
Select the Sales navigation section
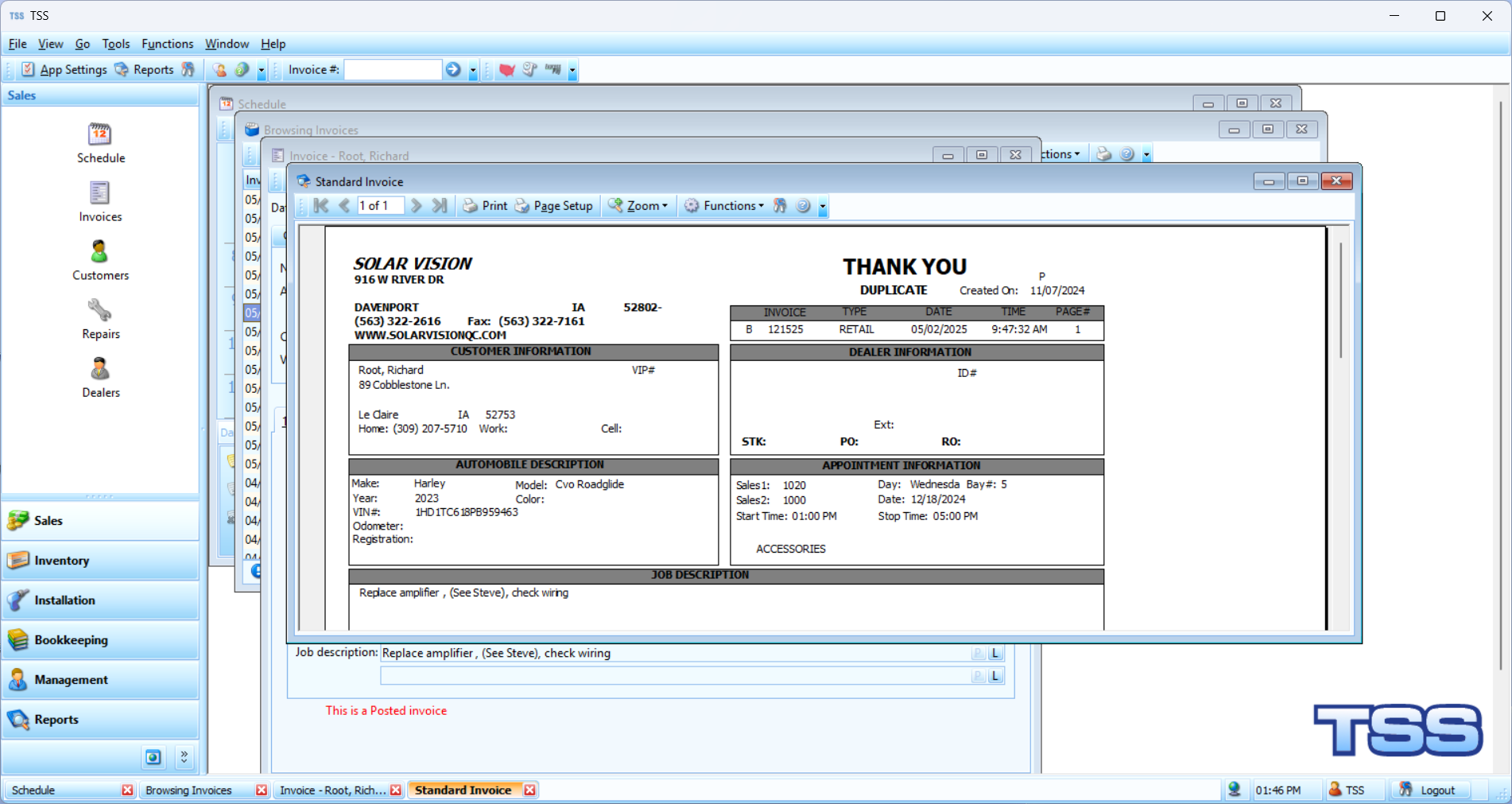click(x=100, y=521)
